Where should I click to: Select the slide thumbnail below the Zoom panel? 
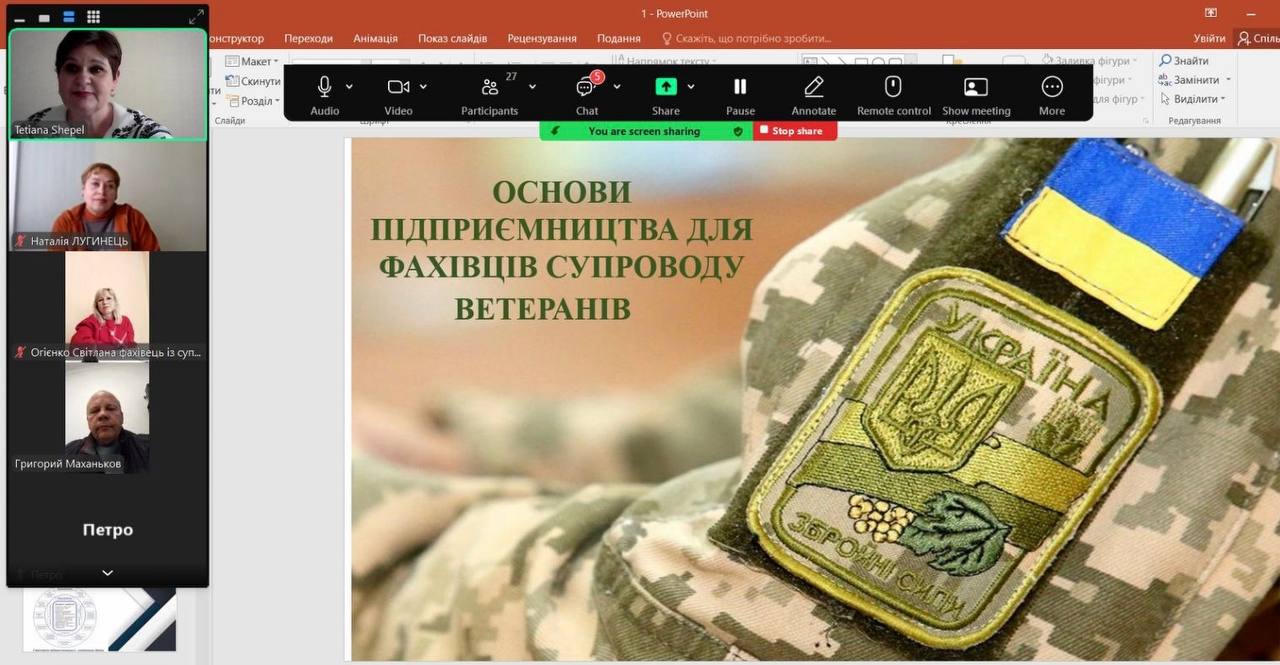pos(100,619)
